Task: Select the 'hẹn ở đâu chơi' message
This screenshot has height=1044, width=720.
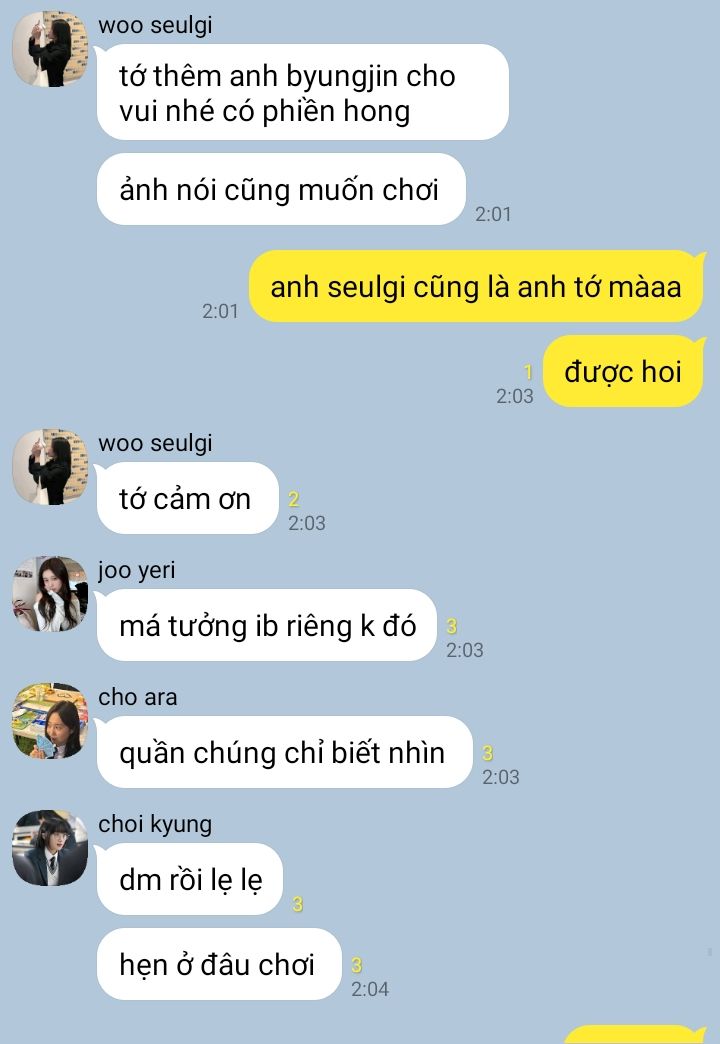Action: [x=219, y=965]
